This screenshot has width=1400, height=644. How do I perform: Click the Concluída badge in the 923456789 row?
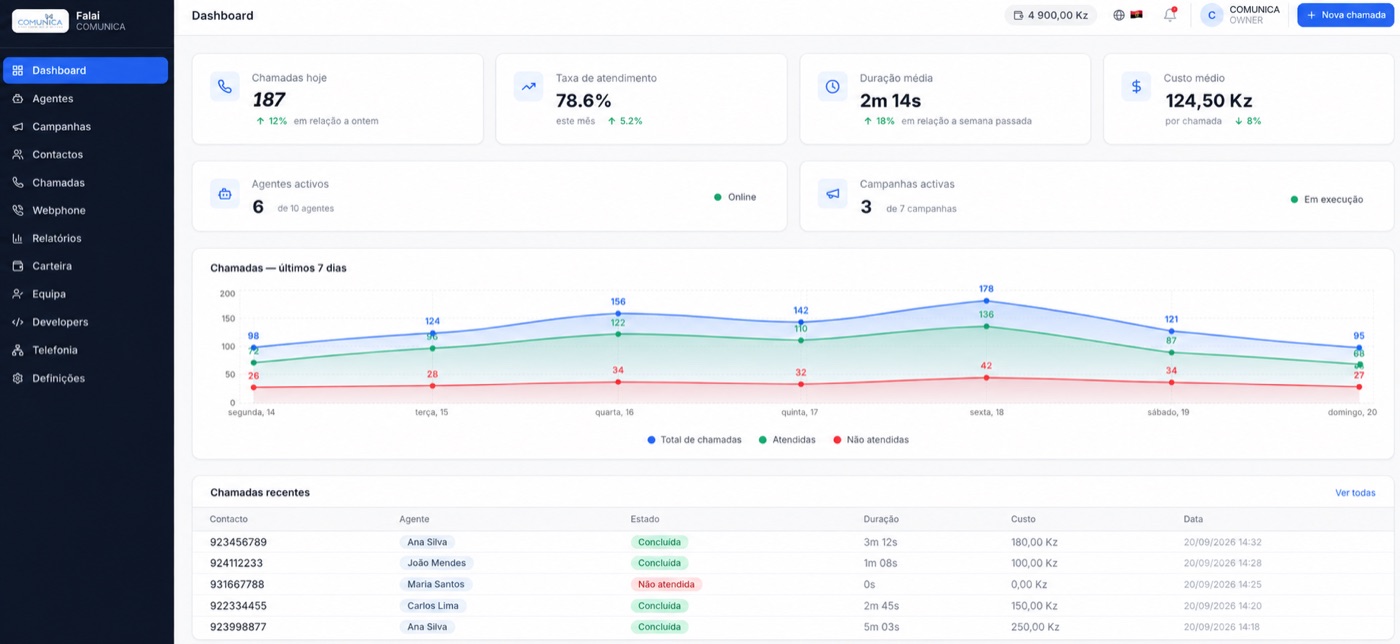pos(659,542)
